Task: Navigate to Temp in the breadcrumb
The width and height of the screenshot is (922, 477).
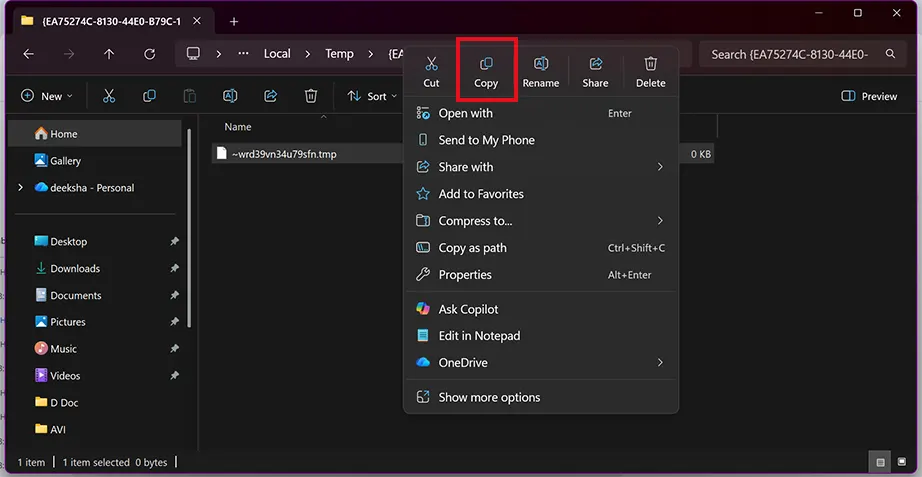Action: (x=339, y=54)
